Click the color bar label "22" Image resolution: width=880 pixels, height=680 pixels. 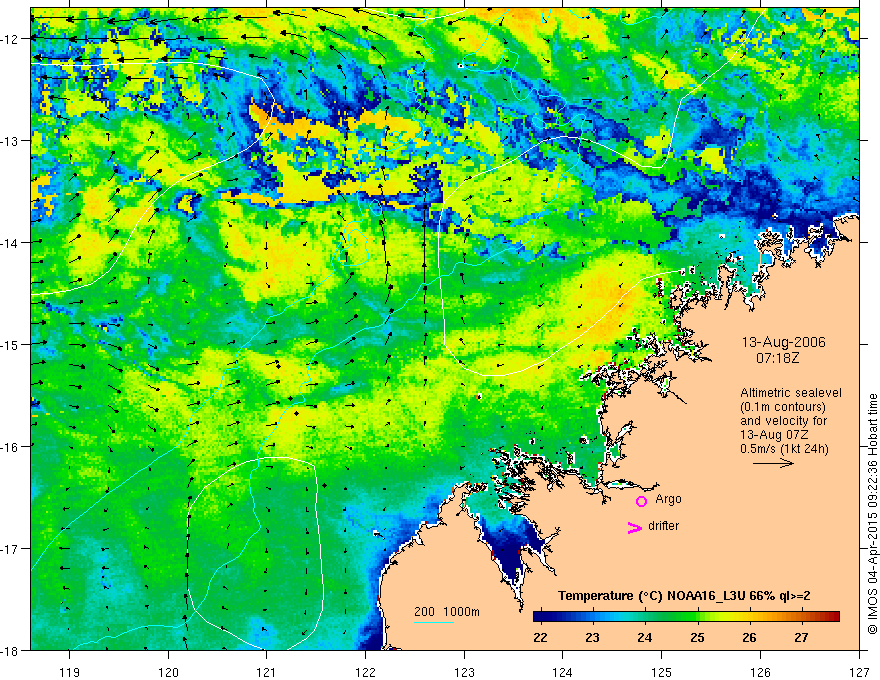540,637
